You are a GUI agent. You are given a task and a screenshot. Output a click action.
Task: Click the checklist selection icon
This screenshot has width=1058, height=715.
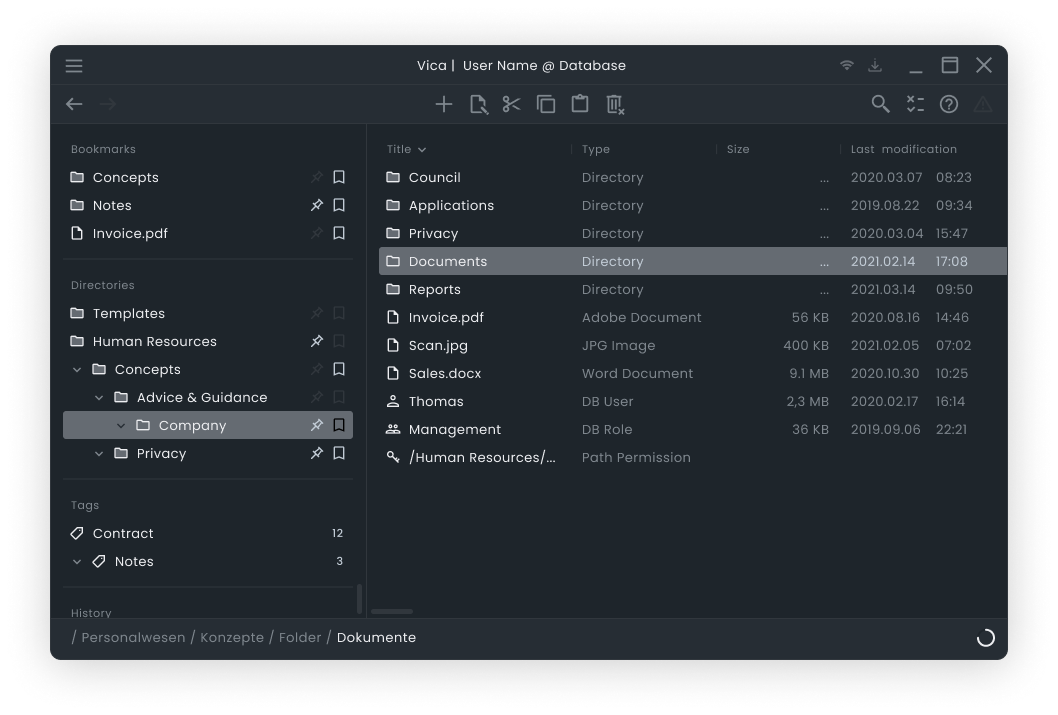(x=915, y=104)
